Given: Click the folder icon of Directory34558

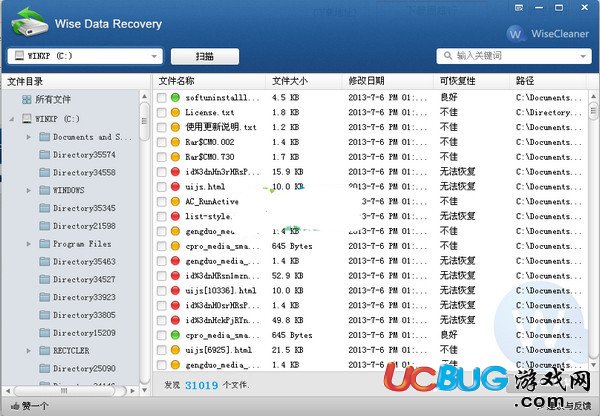Looking at the screenshot, I should click(x=45, y=173).
